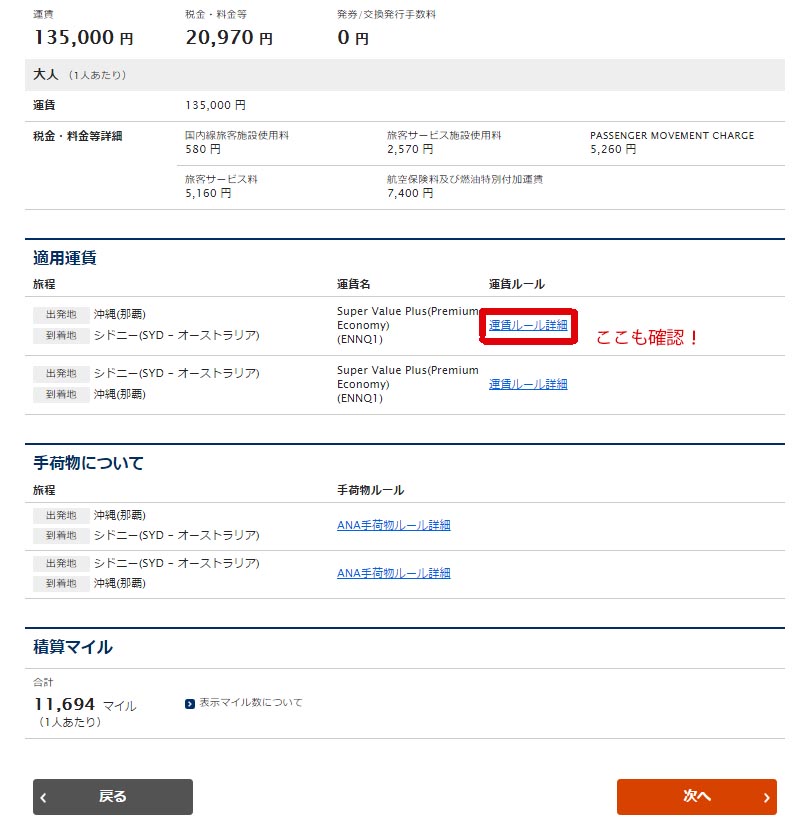Click the 表示マイル数について link text
The image size is (800, 824).
click(250, 703)
